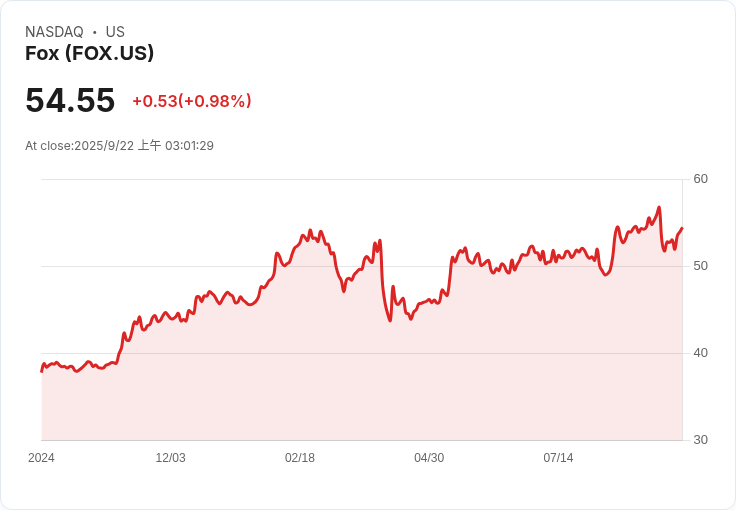Click the 30 label on the price axis
Viewport: 736px width, 510px height.
click(700, 440)
